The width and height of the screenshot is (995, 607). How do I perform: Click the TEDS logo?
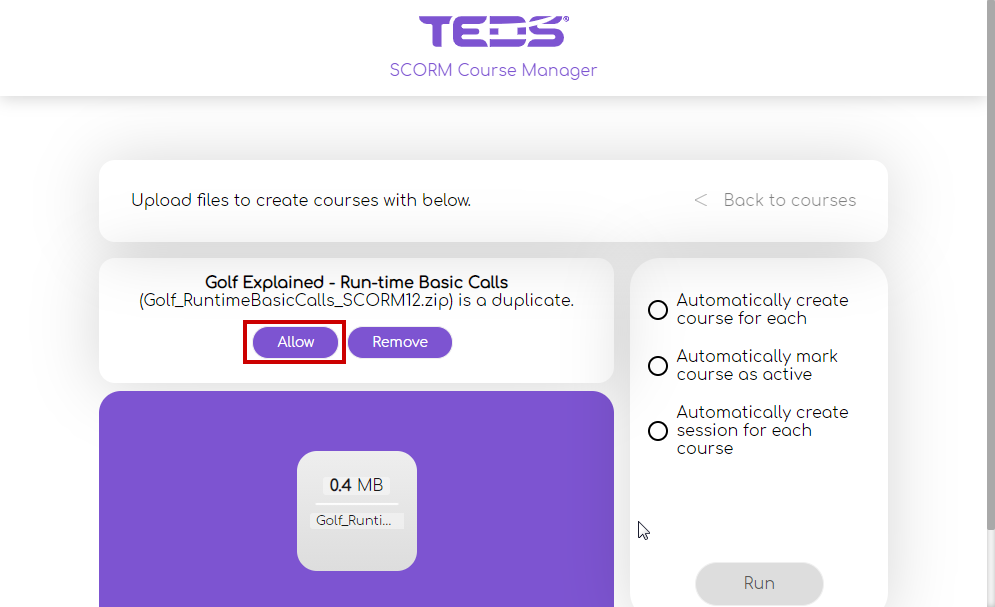point(493,31)
